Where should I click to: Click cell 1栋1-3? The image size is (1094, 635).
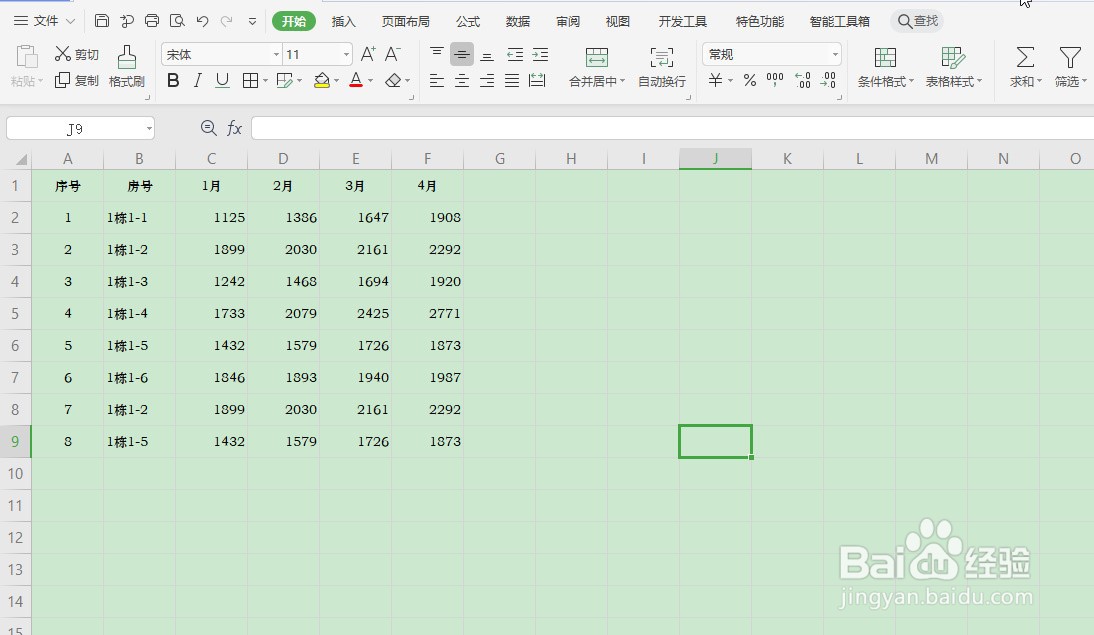(140, 281)
